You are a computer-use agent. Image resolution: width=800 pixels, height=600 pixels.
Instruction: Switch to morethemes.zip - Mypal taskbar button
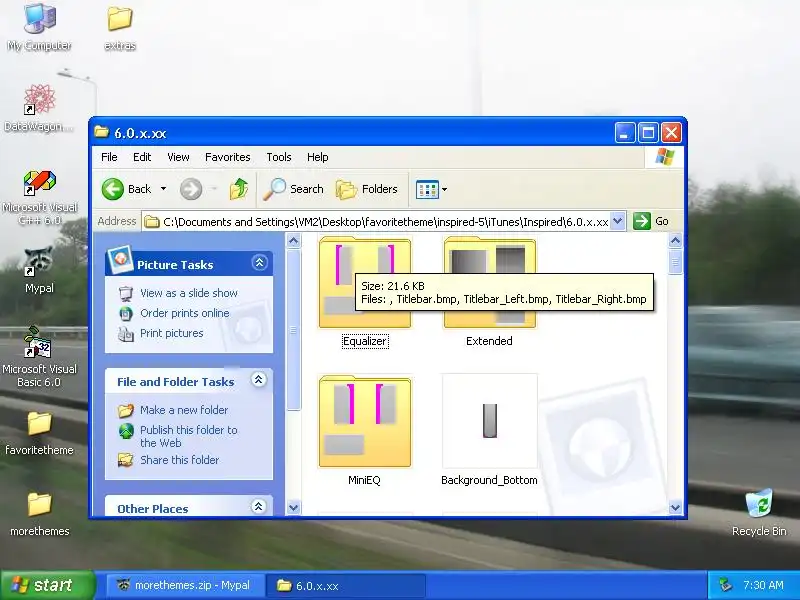pos(184,585)
